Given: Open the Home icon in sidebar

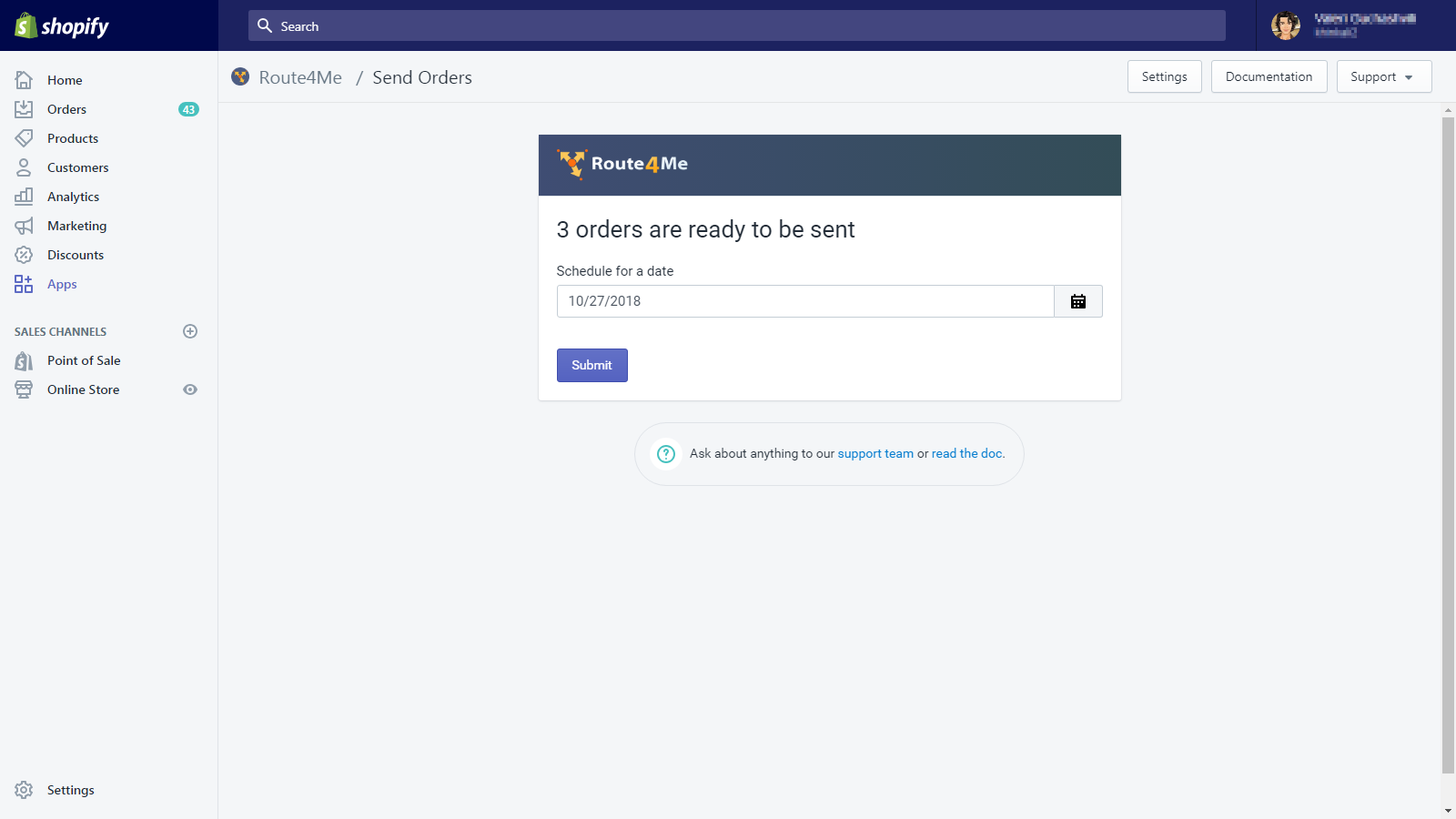Looking at the screenshot, I should (x=24, y=80).
